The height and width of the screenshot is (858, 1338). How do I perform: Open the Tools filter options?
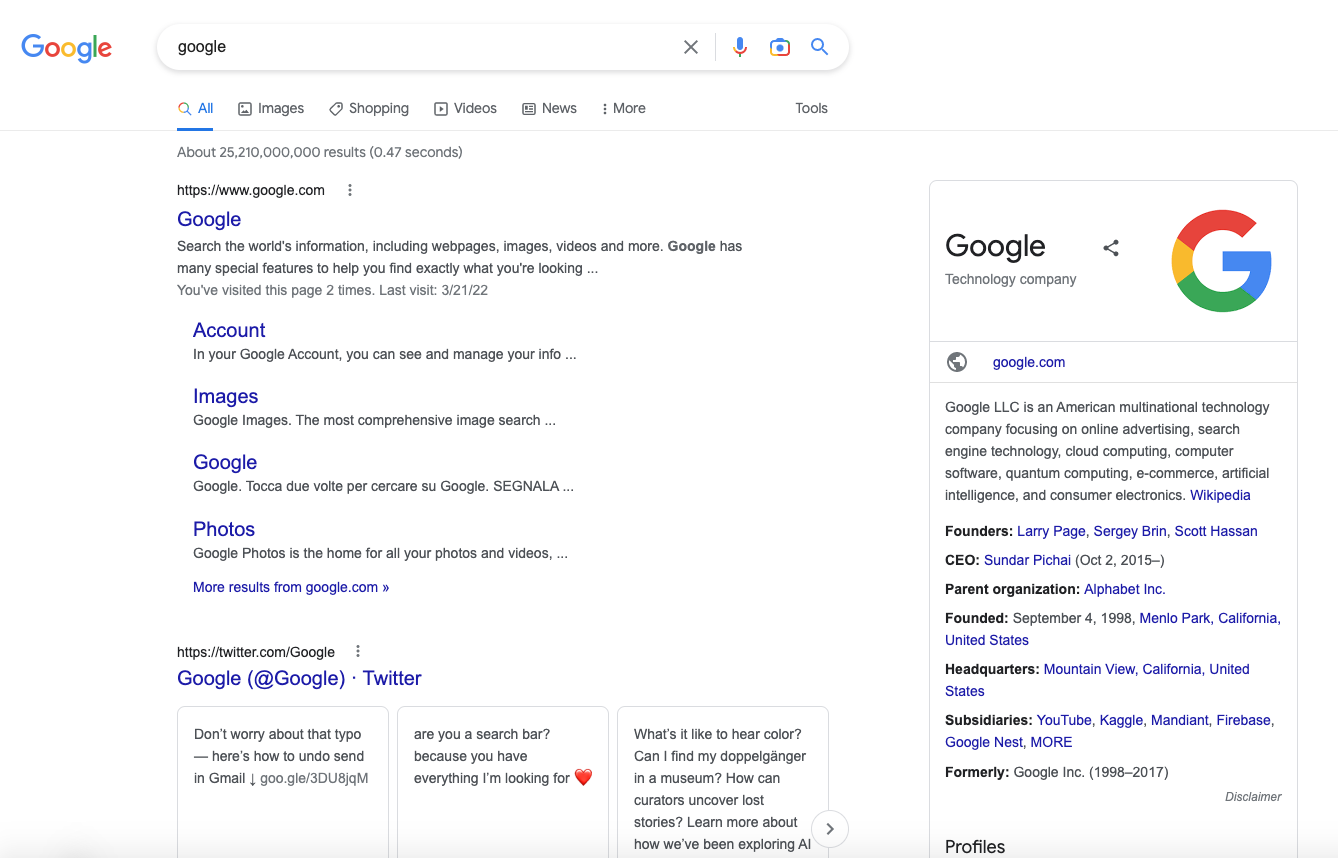[811, 108]
